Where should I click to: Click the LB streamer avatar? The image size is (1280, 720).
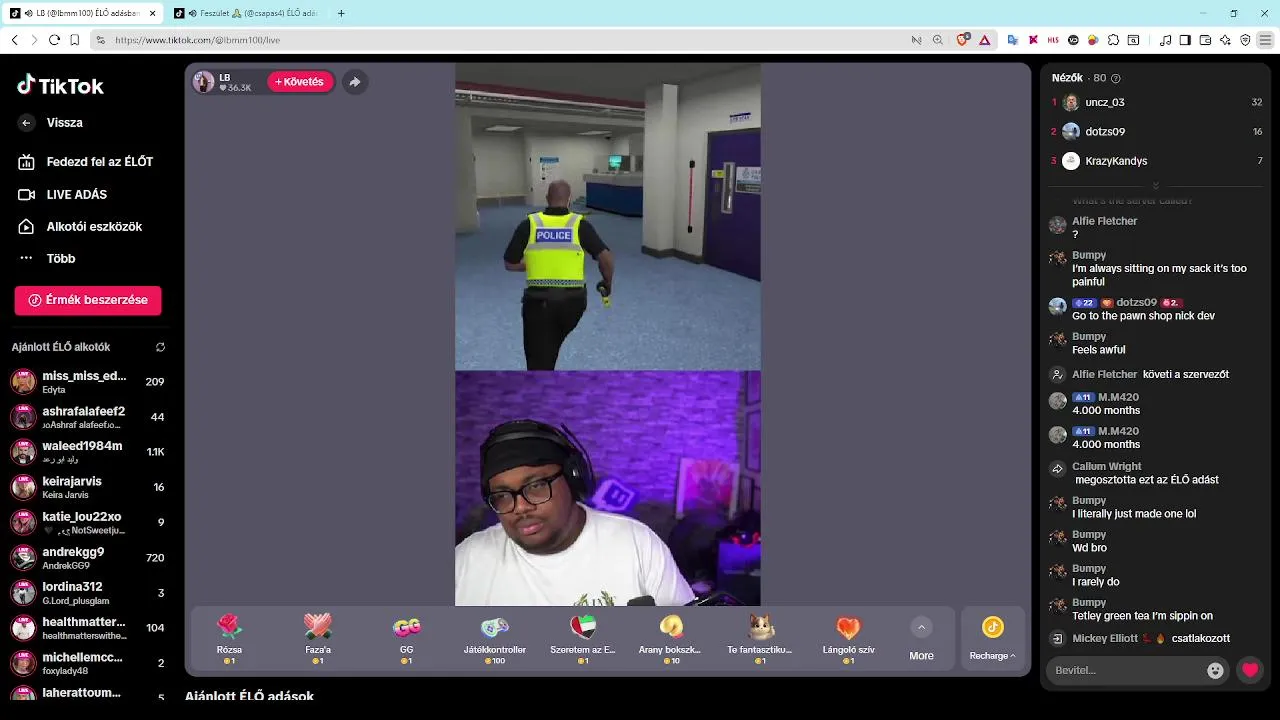(x=204, y=82)
